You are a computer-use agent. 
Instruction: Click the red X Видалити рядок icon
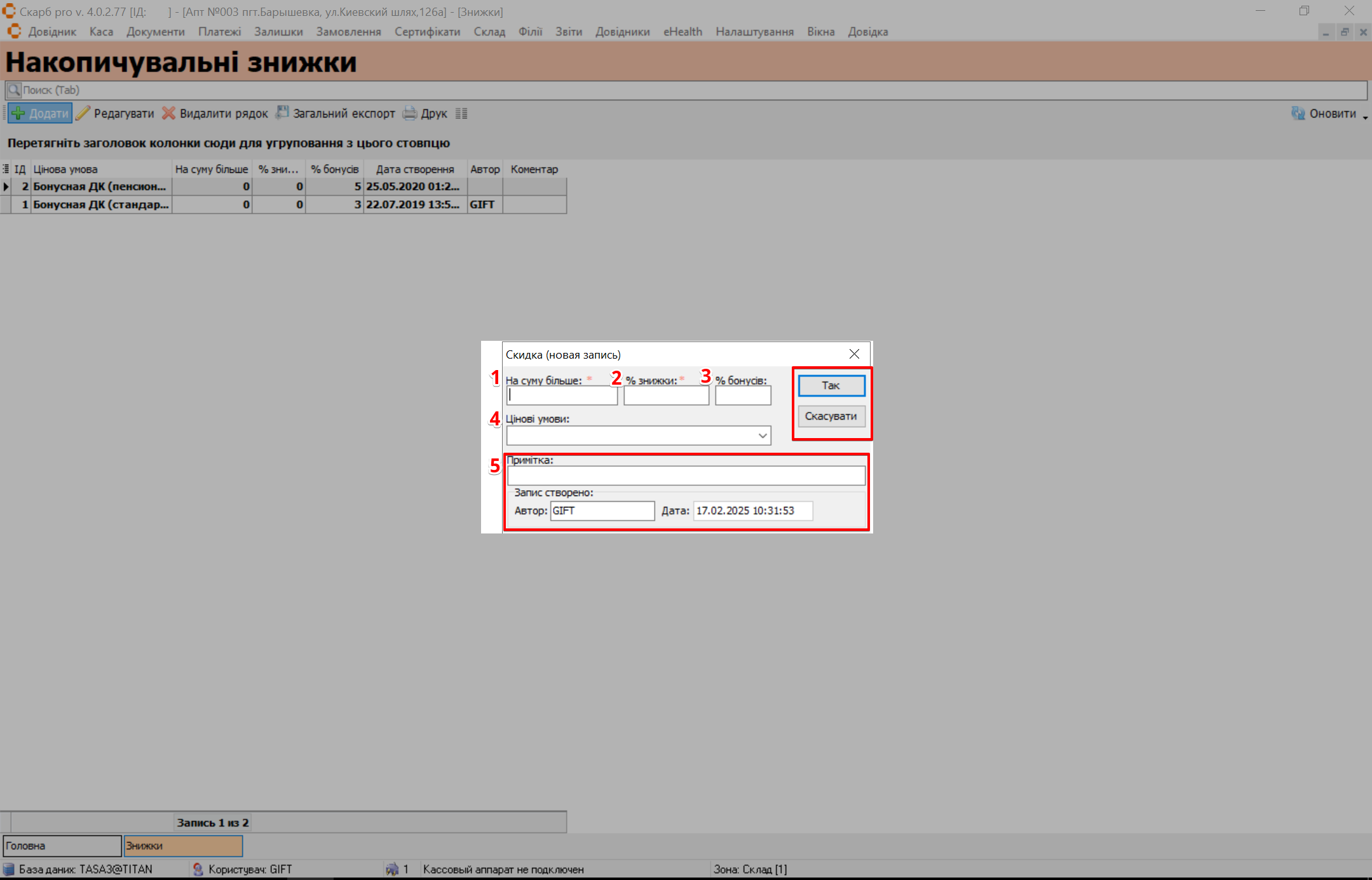168,113
